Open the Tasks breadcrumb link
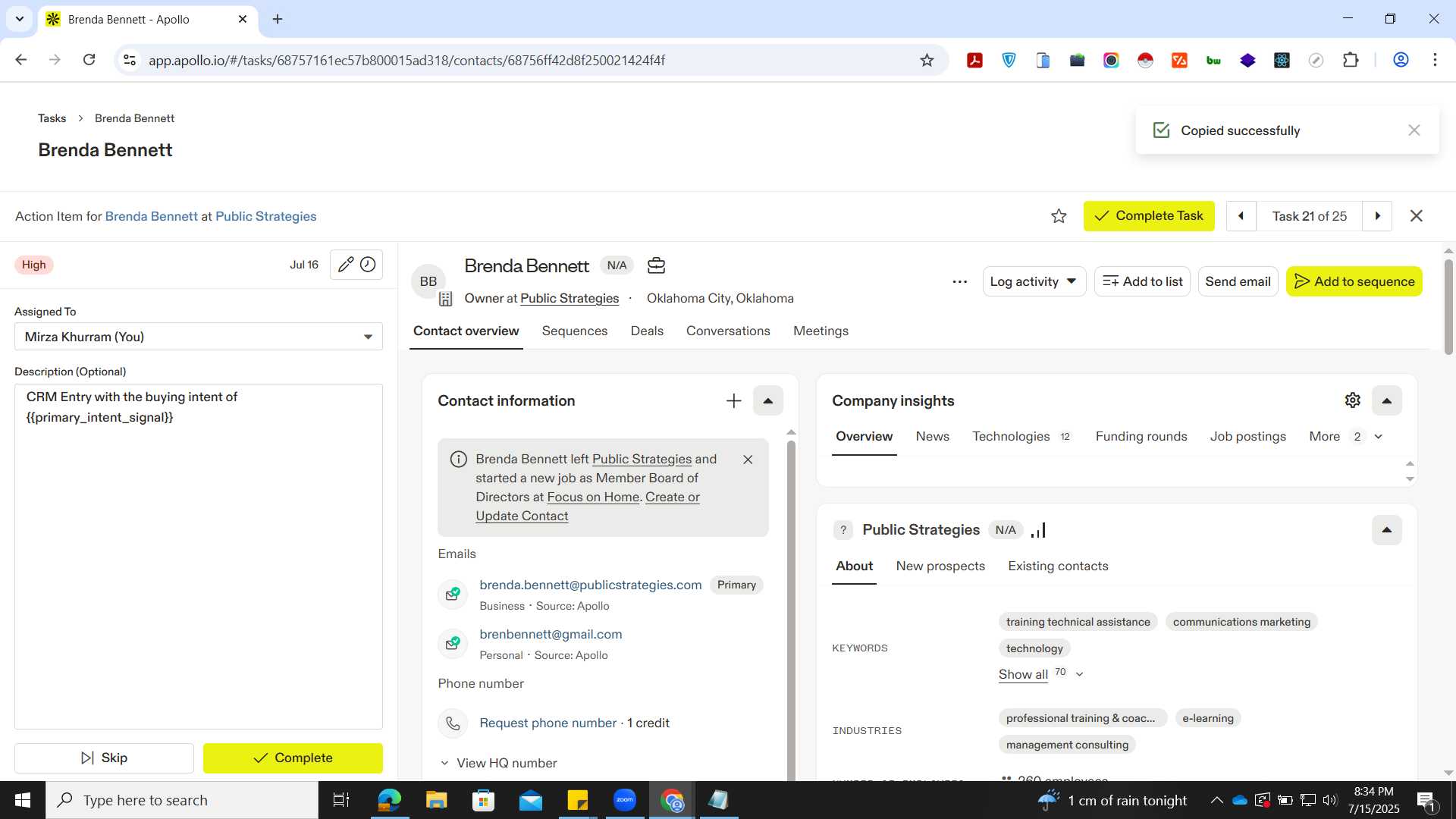The image size is (1456, 819). coord(52,118)
